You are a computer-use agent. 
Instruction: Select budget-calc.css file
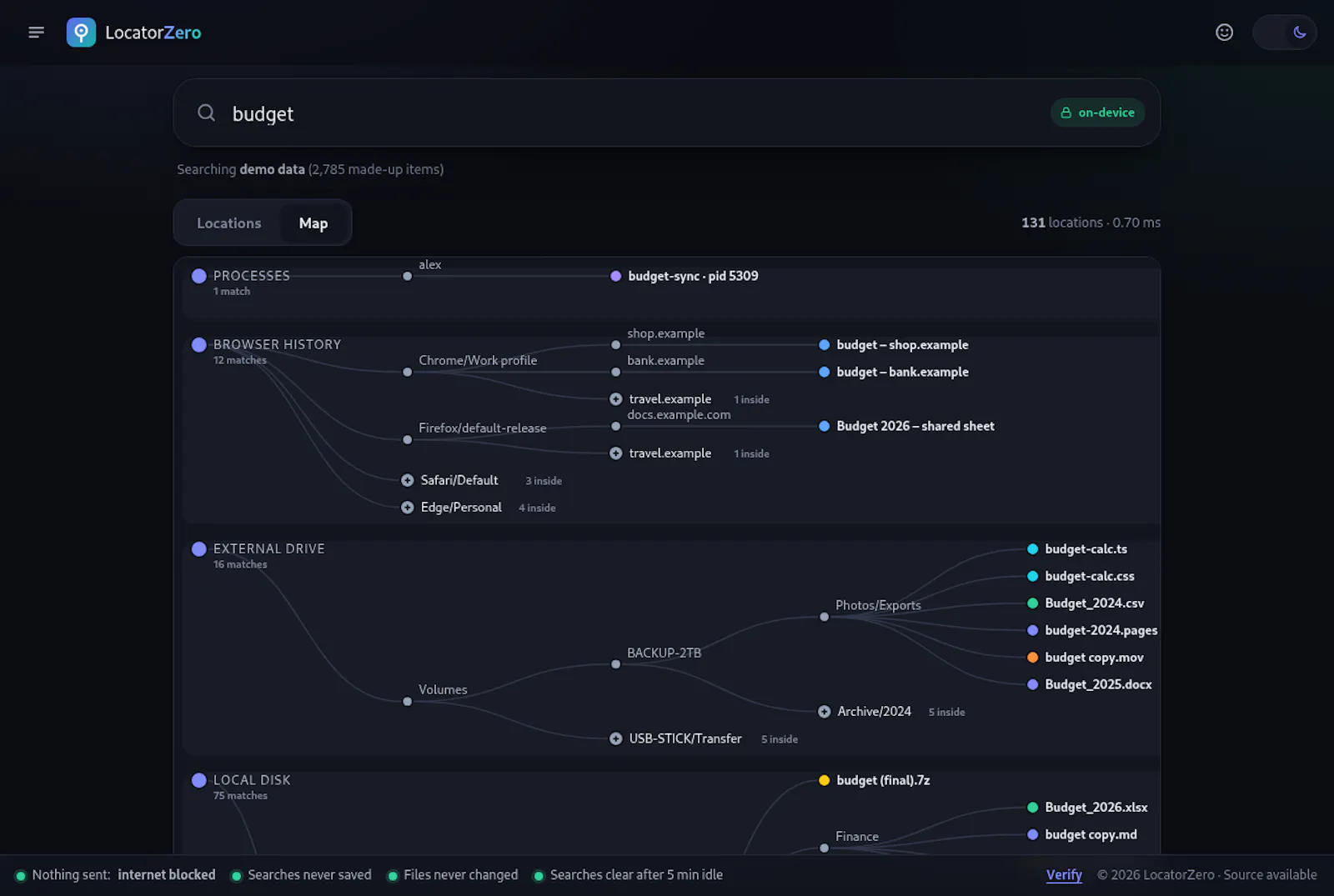click(x=1081, y=576)
